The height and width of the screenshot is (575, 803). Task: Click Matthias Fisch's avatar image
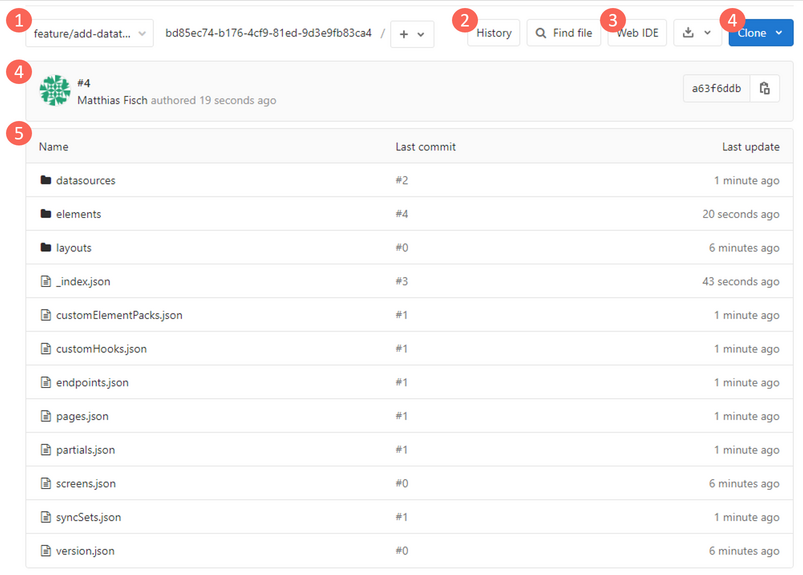click(55, 90)
